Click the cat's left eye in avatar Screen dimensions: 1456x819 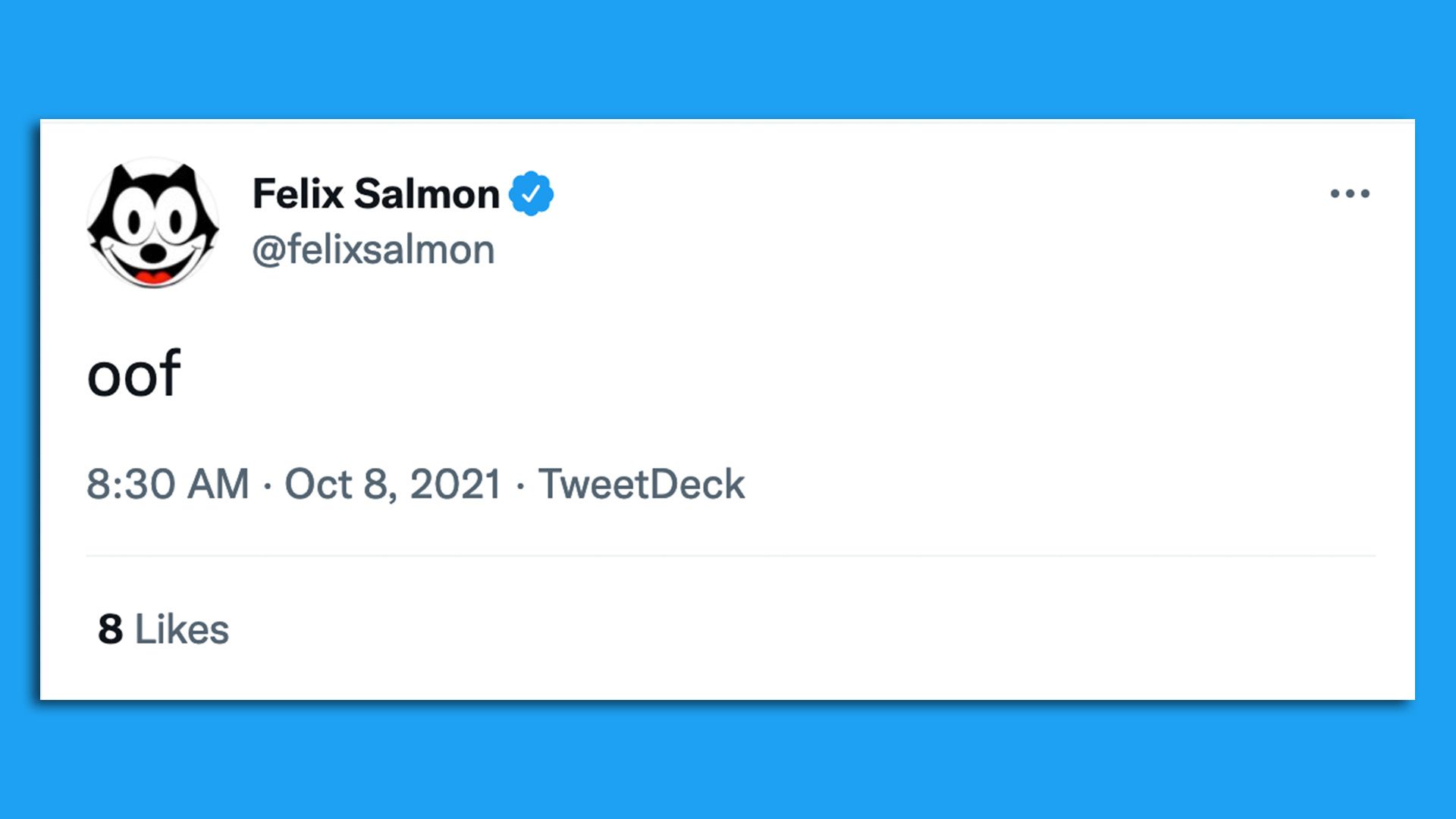134,223
